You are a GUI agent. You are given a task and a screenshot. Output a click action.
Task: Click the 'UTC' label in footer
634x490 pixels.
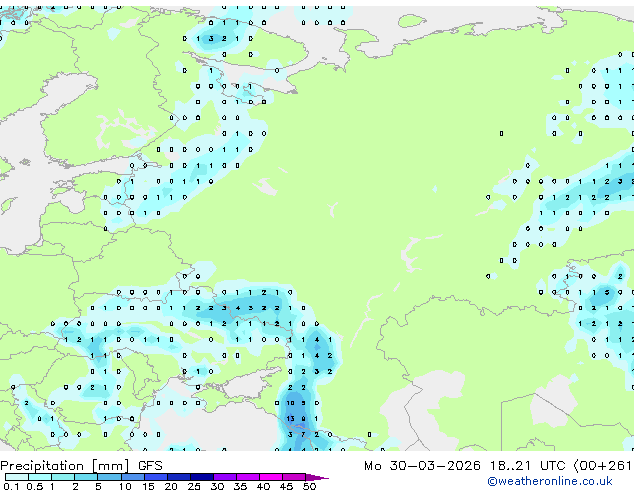(x=552, y=466)
